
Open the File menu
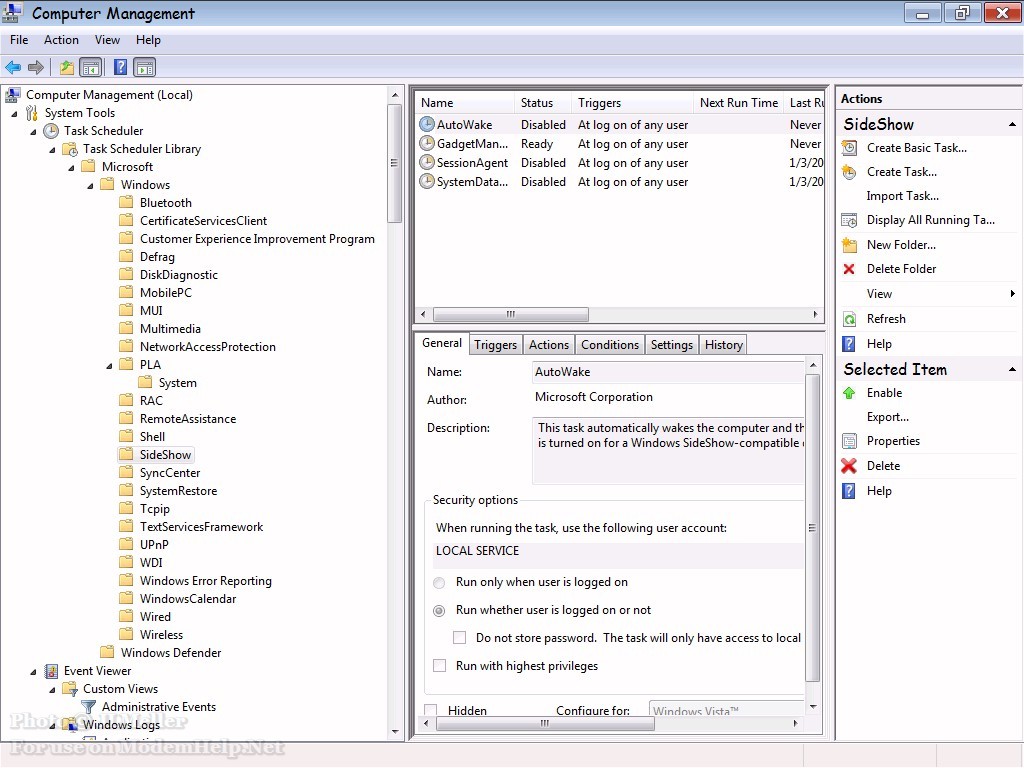point(19,40)
